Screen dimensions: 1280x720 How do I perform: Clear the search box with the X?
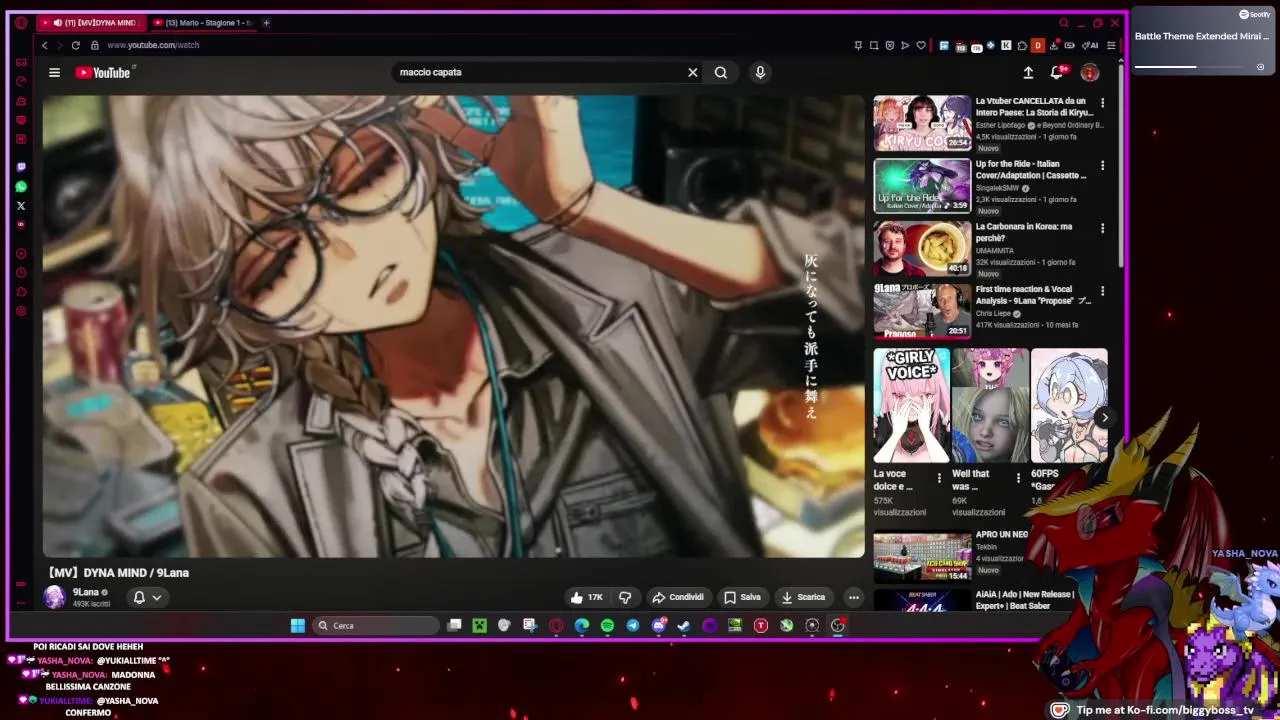692,72
